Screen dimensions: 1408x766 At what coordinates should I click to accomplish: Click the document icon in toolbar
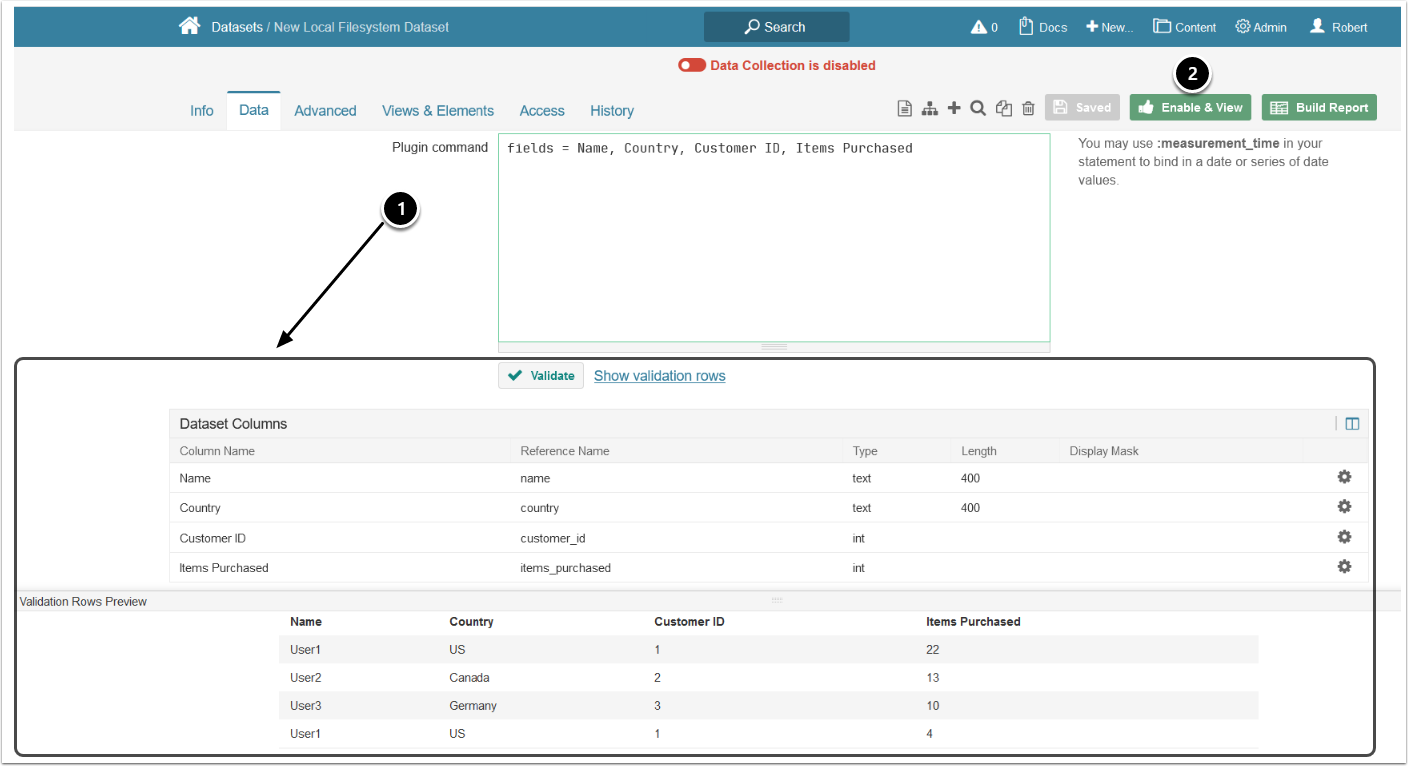point(904,108)
